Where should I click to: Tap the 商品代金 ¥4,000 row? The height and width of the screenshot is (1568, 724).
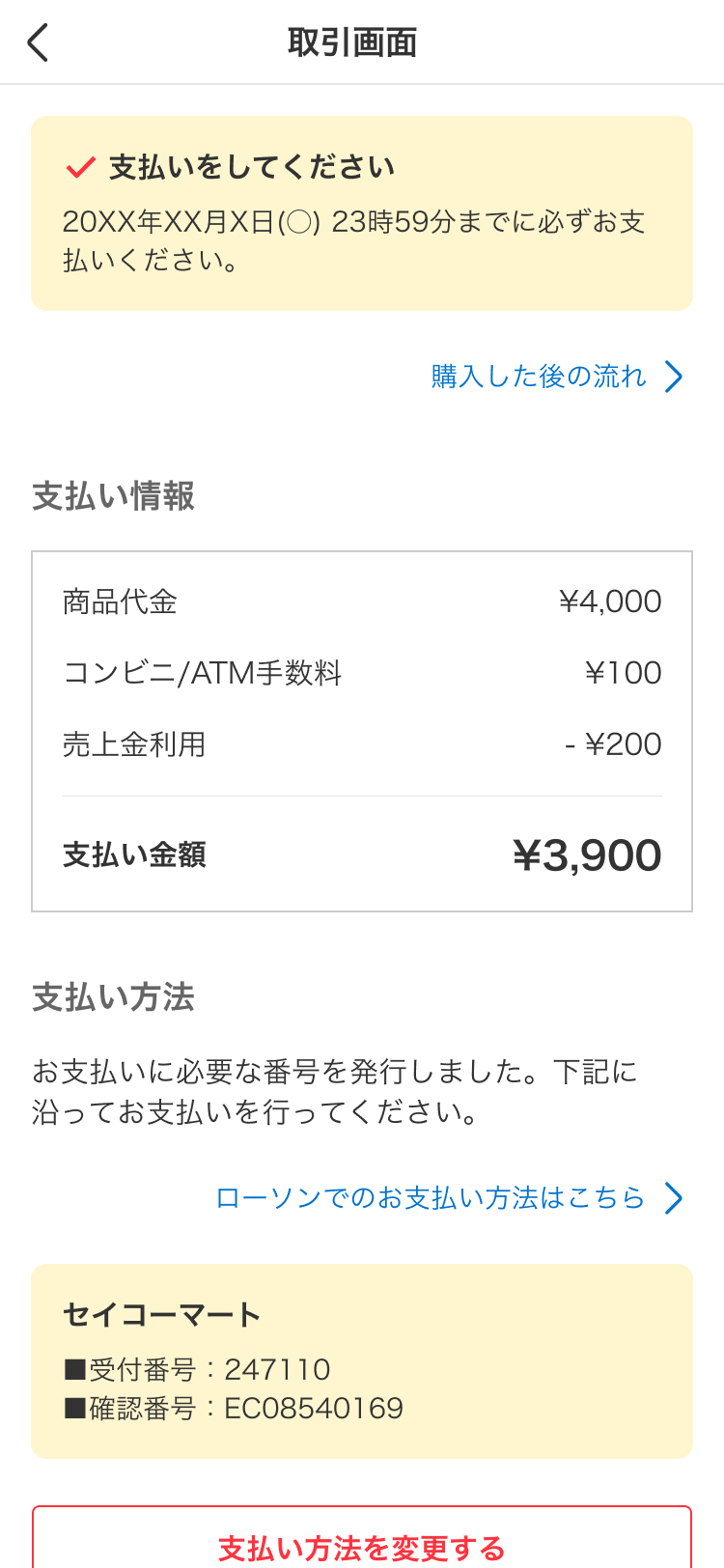[362, 601]
